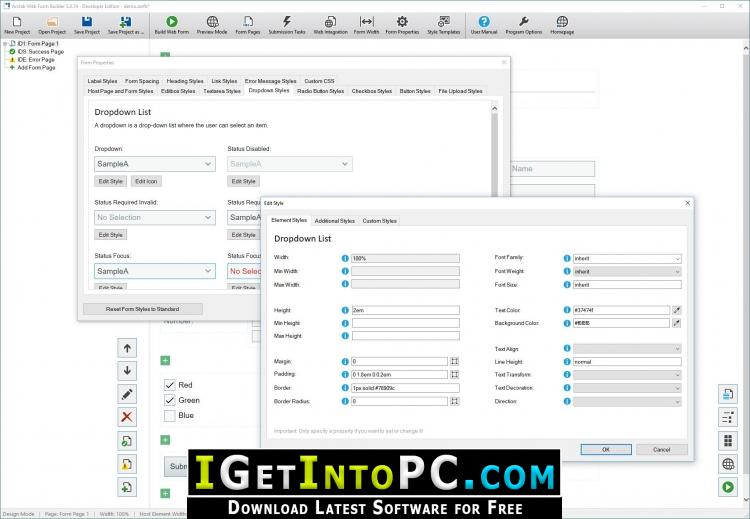Pick Text Color with eyedropper icon
The height and width of the screenshot is (519, 750).
coord(676,310)
